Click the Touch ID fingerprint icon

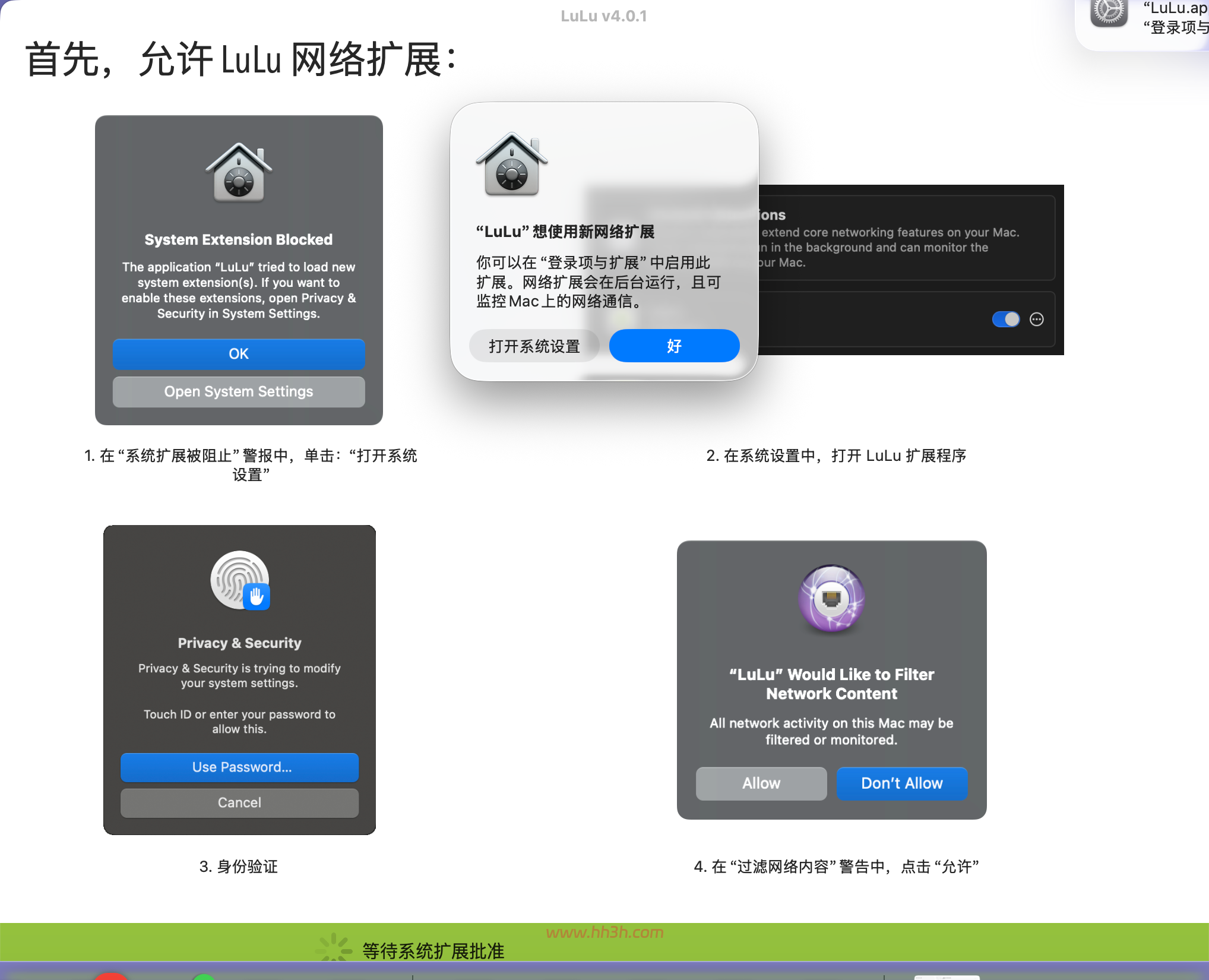click(240, 580)
